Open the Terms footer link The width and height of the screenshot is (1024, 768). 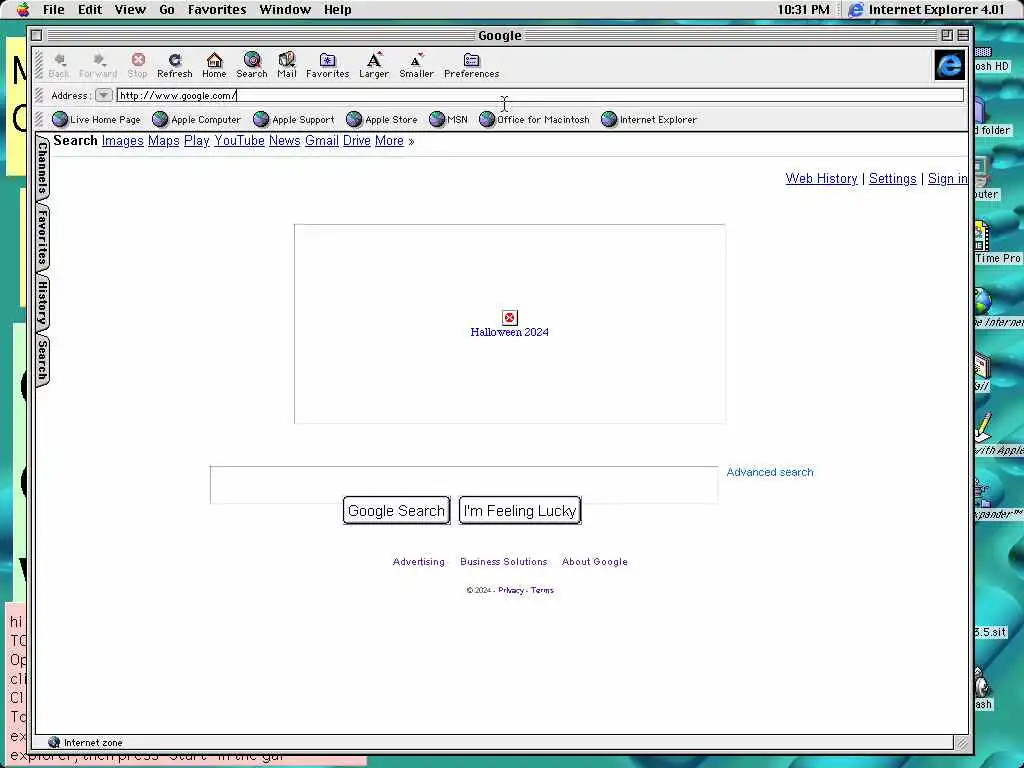[x=542, y=590]
